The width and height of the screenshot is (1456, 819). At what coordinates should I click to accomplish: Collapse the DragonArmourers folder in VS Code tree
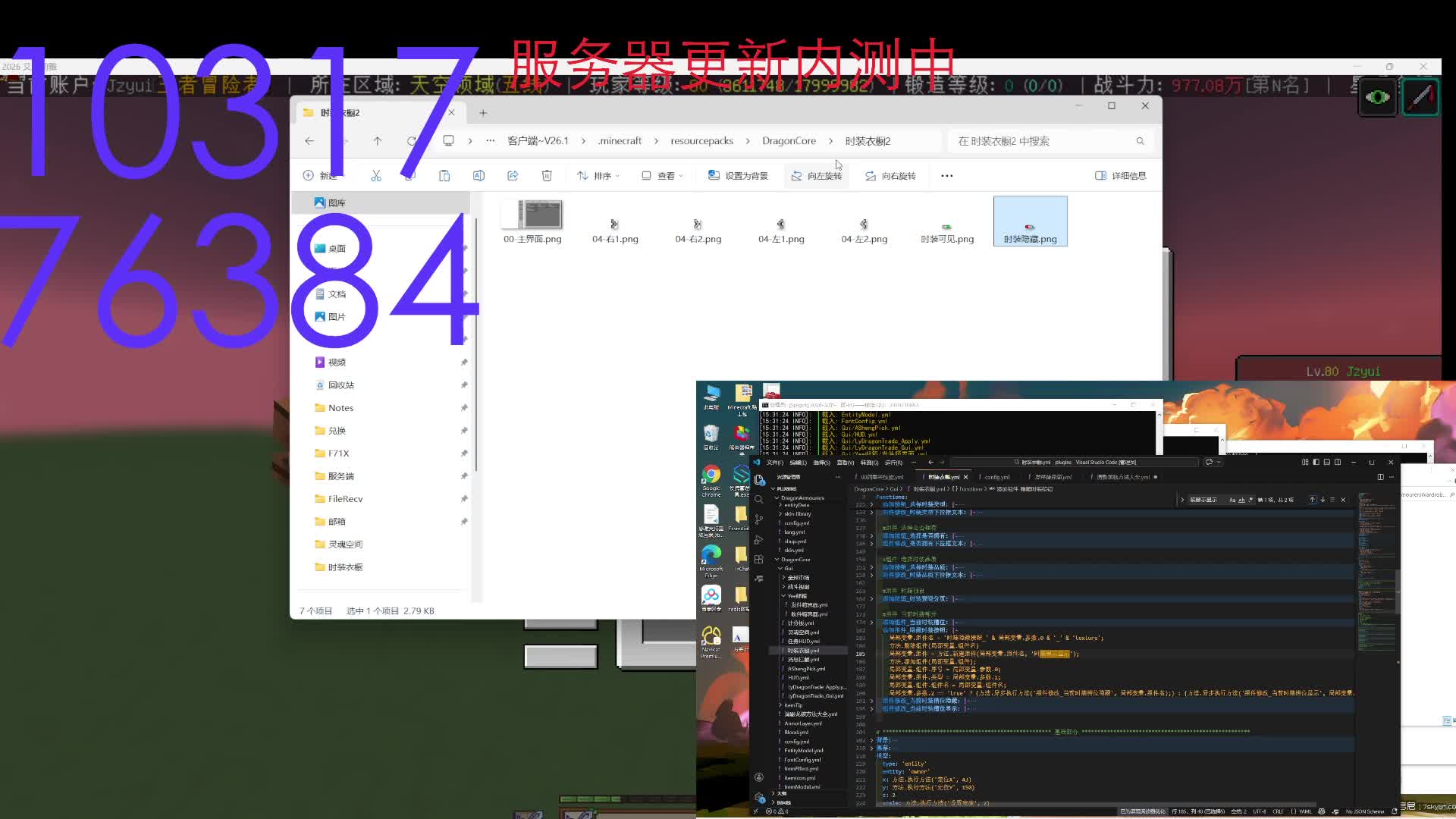(777, 497)
